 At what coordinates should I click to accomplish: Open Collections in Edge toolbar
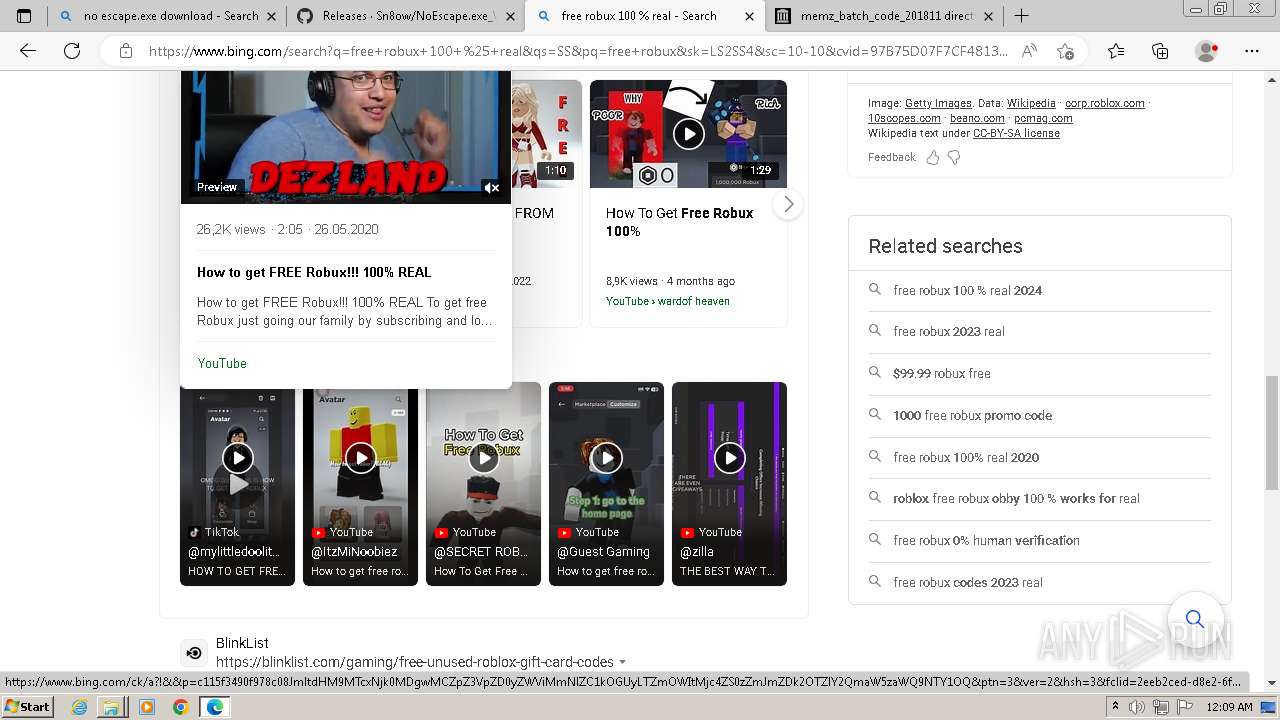1160,51
